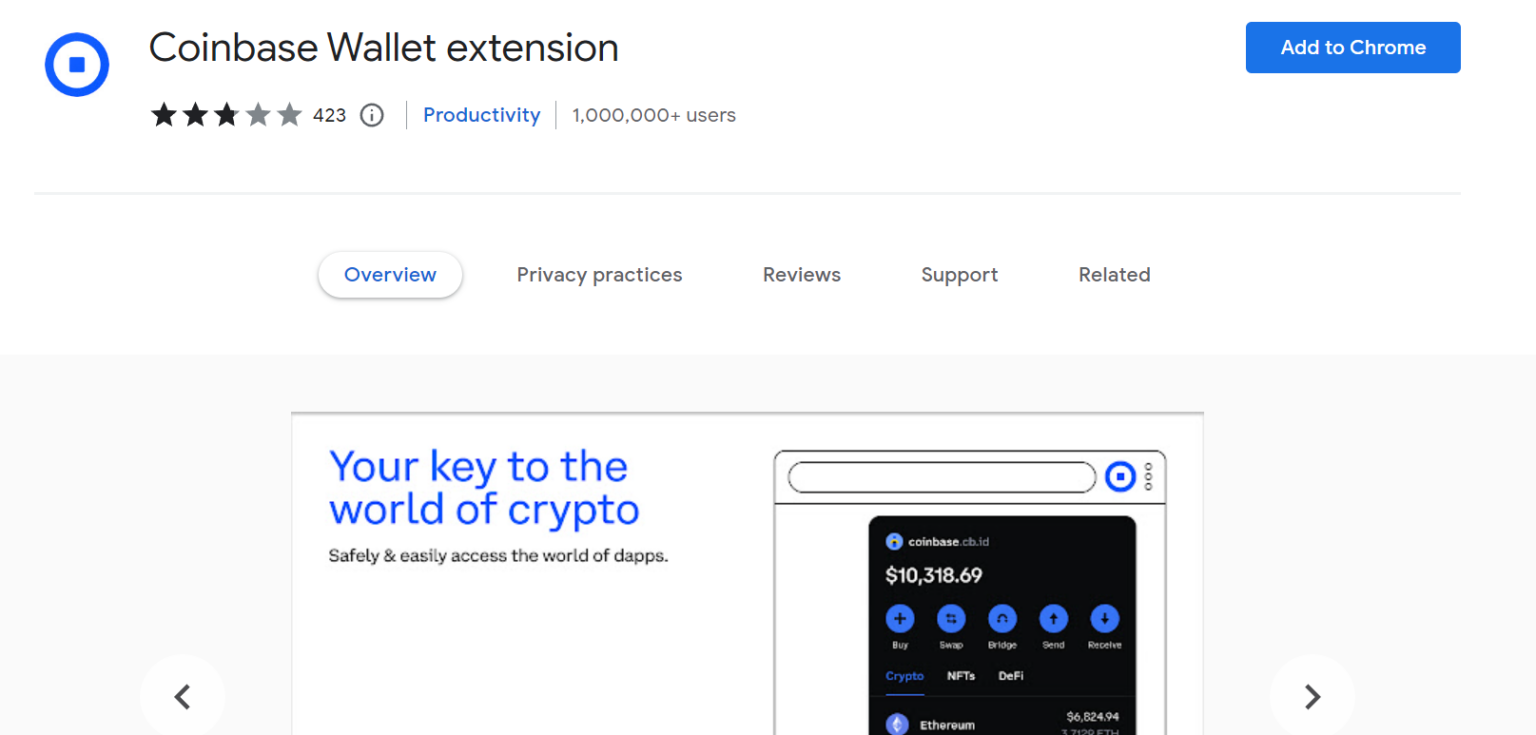Select the Buy icon in the wallet preview
The height and width of the screenshot is (735, 1536).
pos(899,620)
